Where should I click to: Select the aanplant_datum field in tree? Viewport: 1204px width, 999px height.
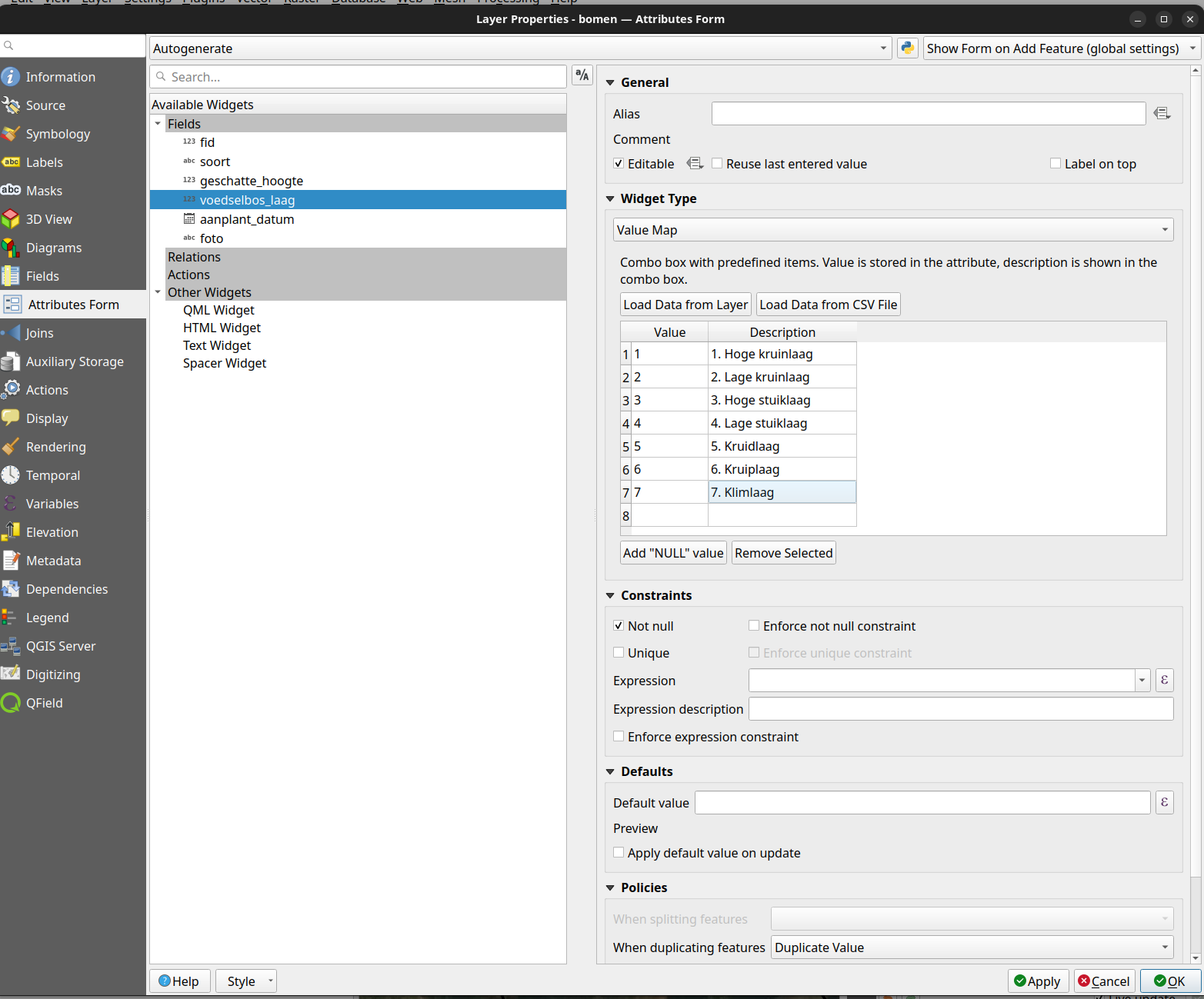tap(246, 219)
